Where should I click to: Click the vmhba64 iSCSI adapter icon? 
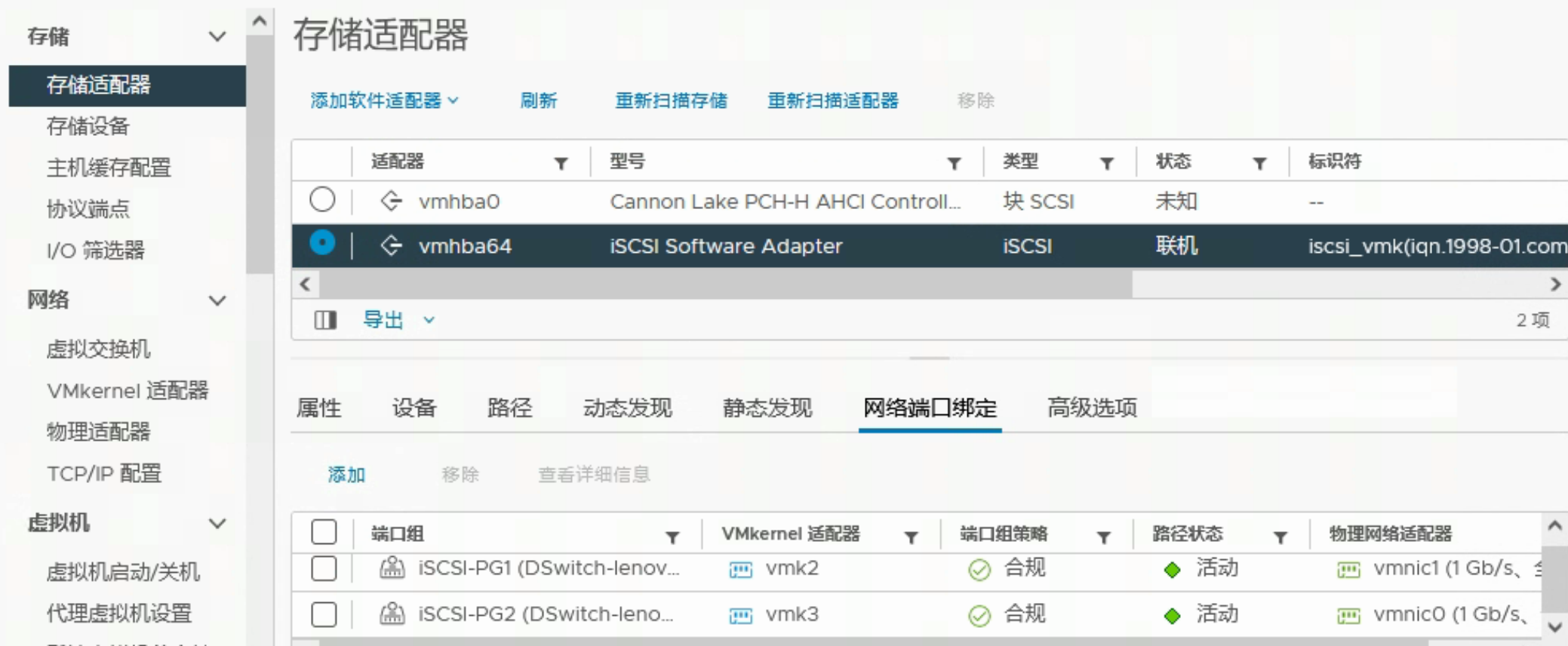pos(391,245)
